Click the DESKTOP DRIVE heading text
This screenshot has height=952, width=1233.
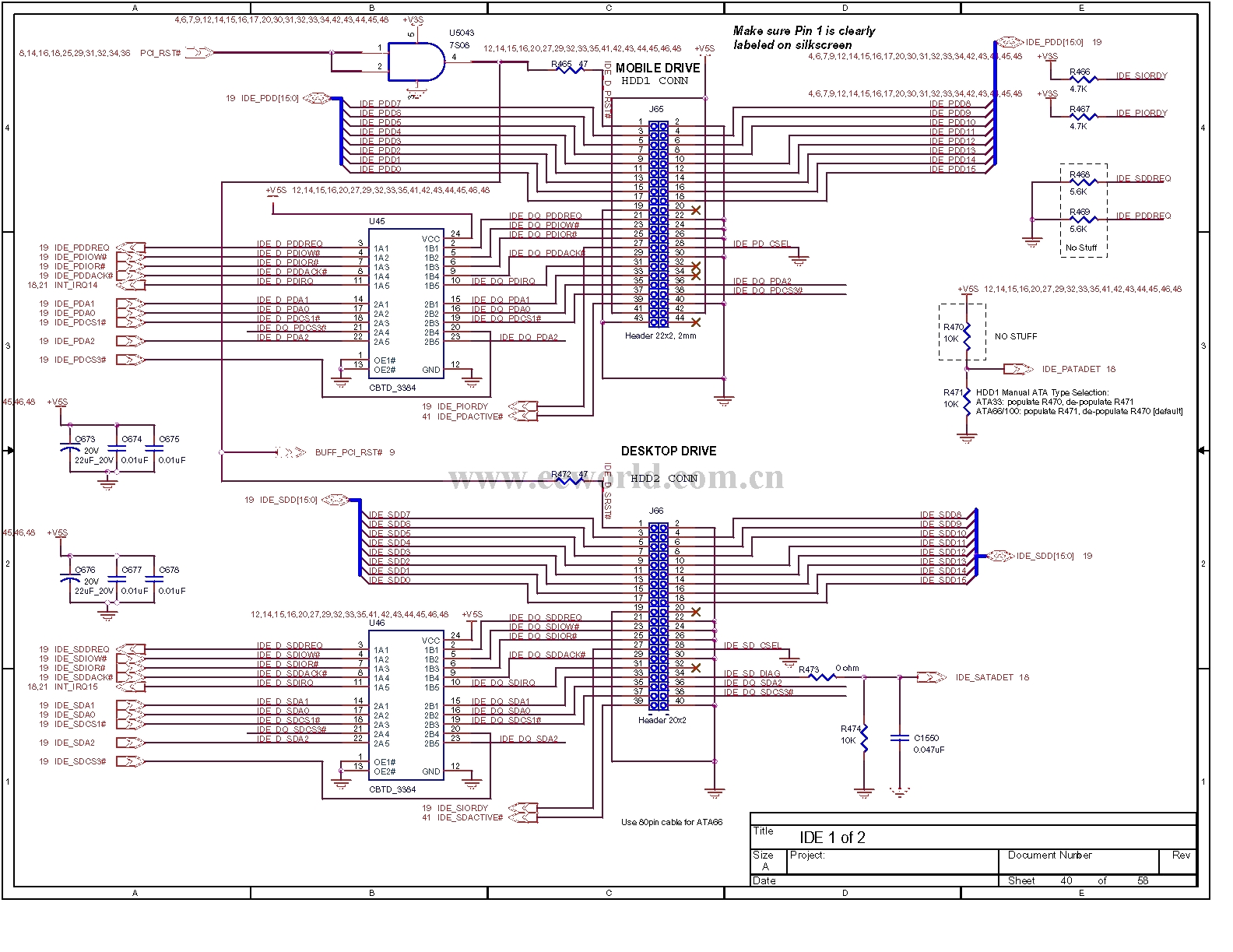click(669, 451)
